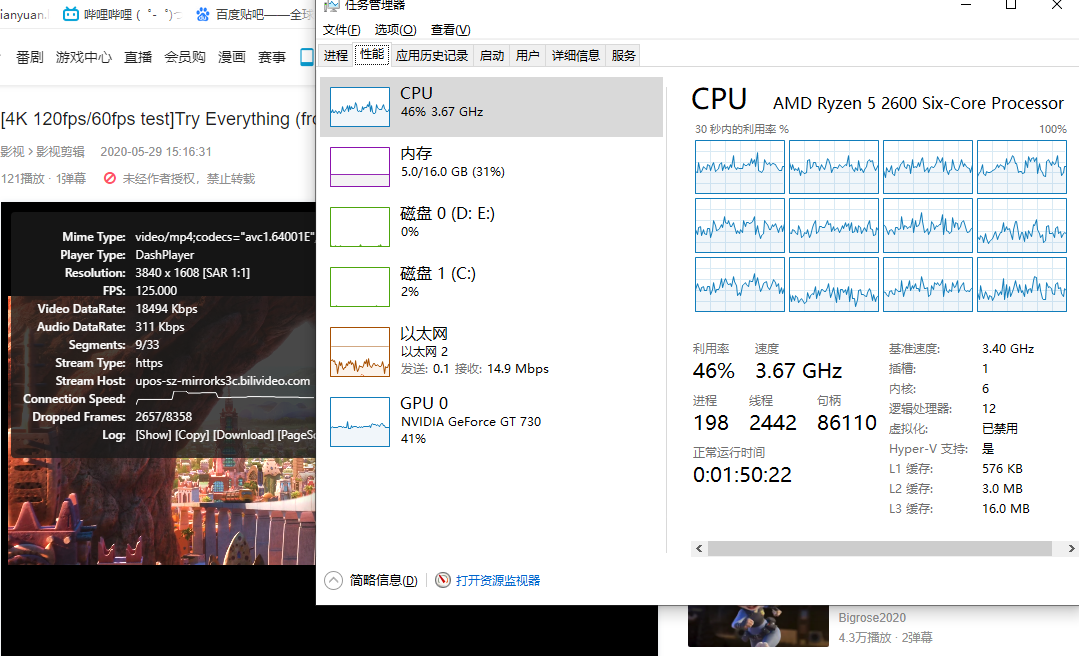Switch to the 进程 tab
The height and width of the screenshot is (656, 1079).
336,56
